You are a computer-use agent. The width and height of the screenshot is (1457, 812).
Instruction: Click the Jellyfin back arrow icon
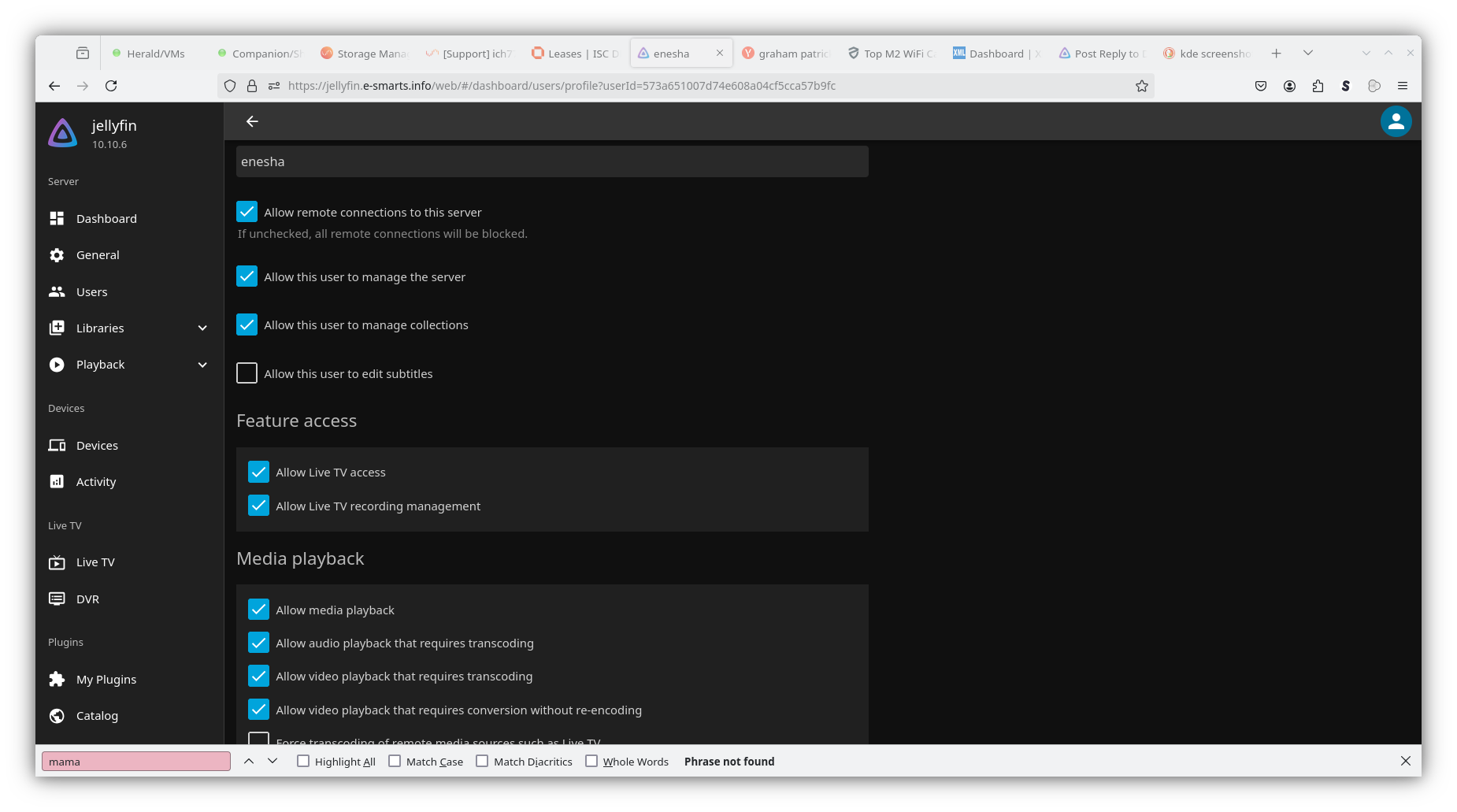(x=252, y=121)
